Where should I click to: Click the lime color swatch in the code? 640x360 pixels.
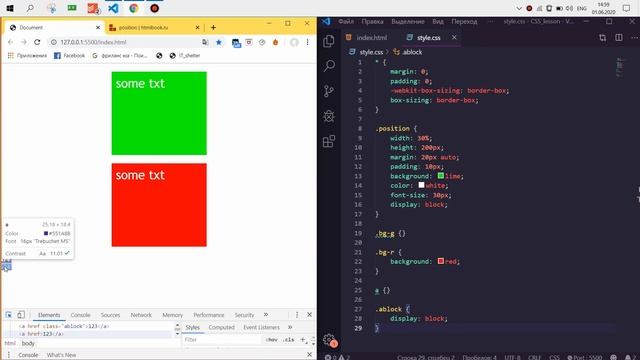pyautogui.click(x=441, y=176)
